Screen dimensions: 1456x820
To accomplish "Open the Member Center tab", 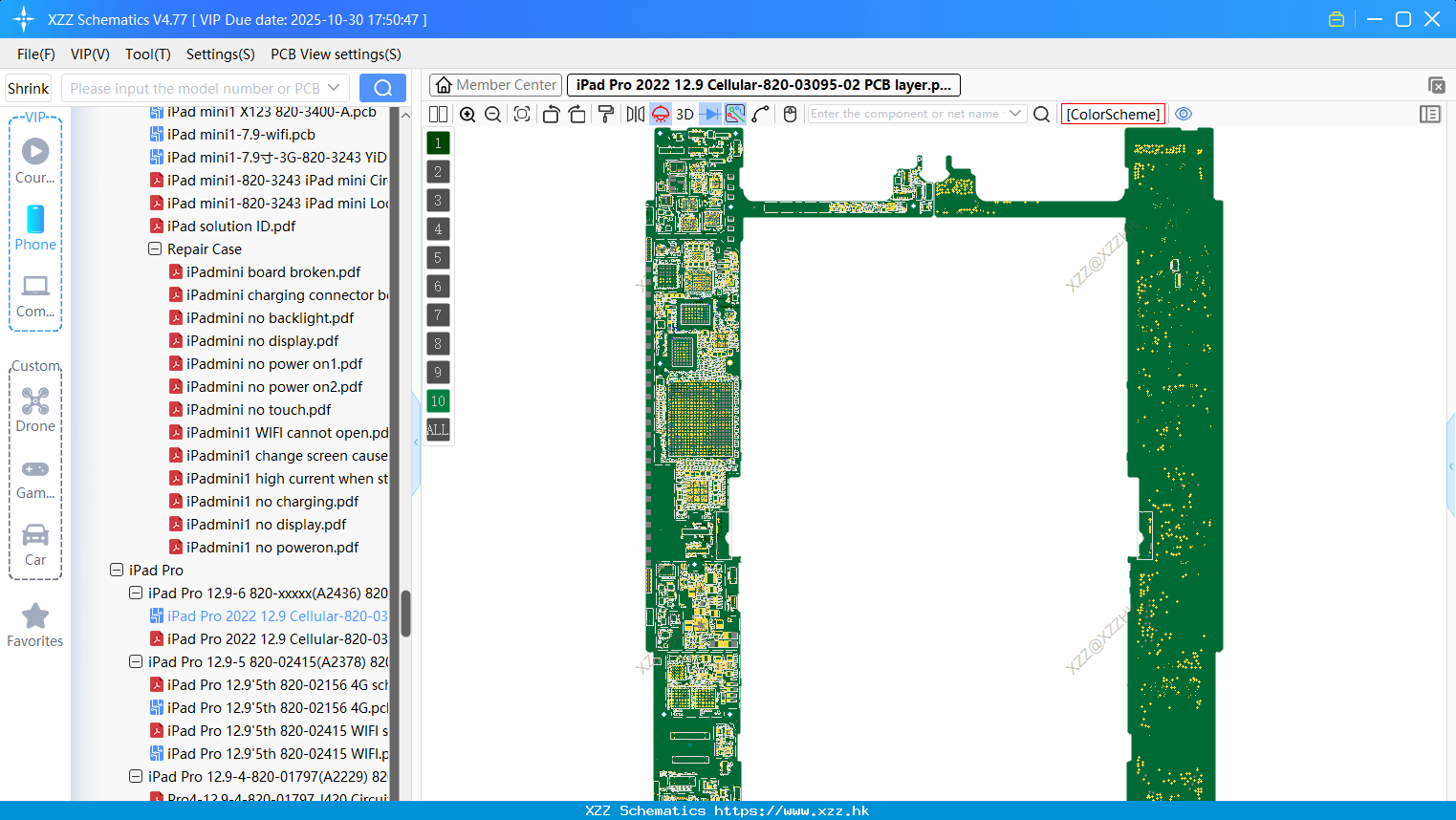I will 496,85.
